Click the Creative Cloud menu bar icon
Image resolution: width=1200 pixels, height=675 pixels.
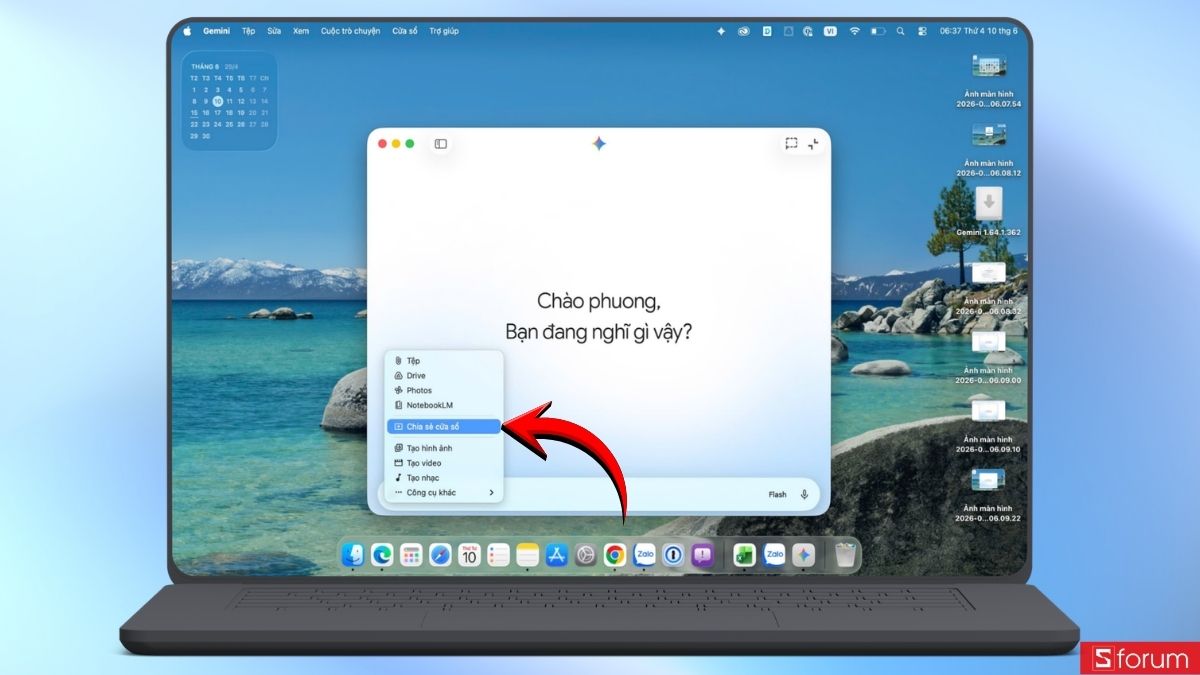click(744, 31)
